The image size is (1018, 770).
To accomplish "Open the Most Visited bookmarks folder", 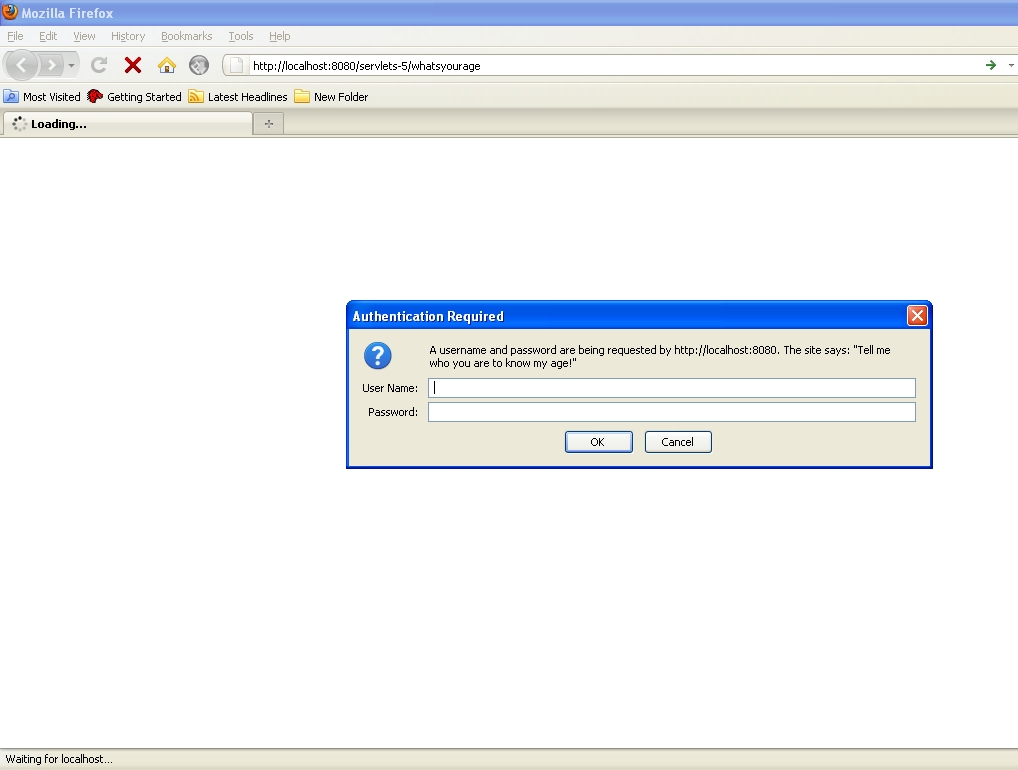I will (x=42, y=96).
